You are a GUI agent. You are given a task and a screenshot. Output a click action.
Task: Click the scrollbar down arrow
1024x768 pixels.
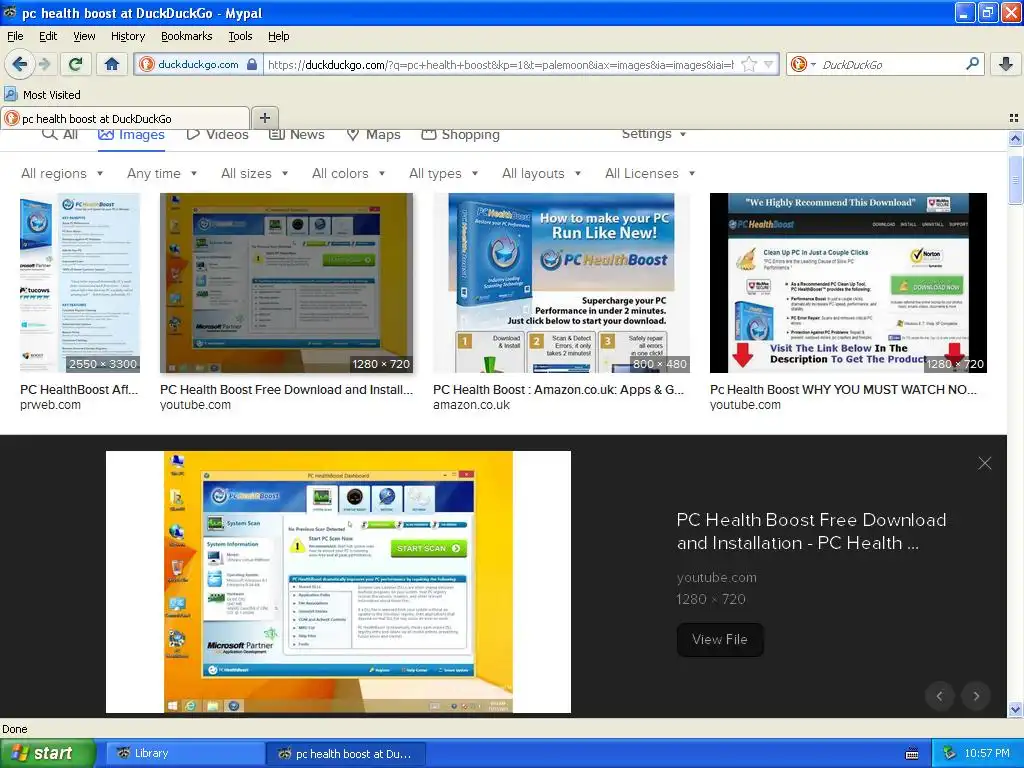pos(1015,710)
